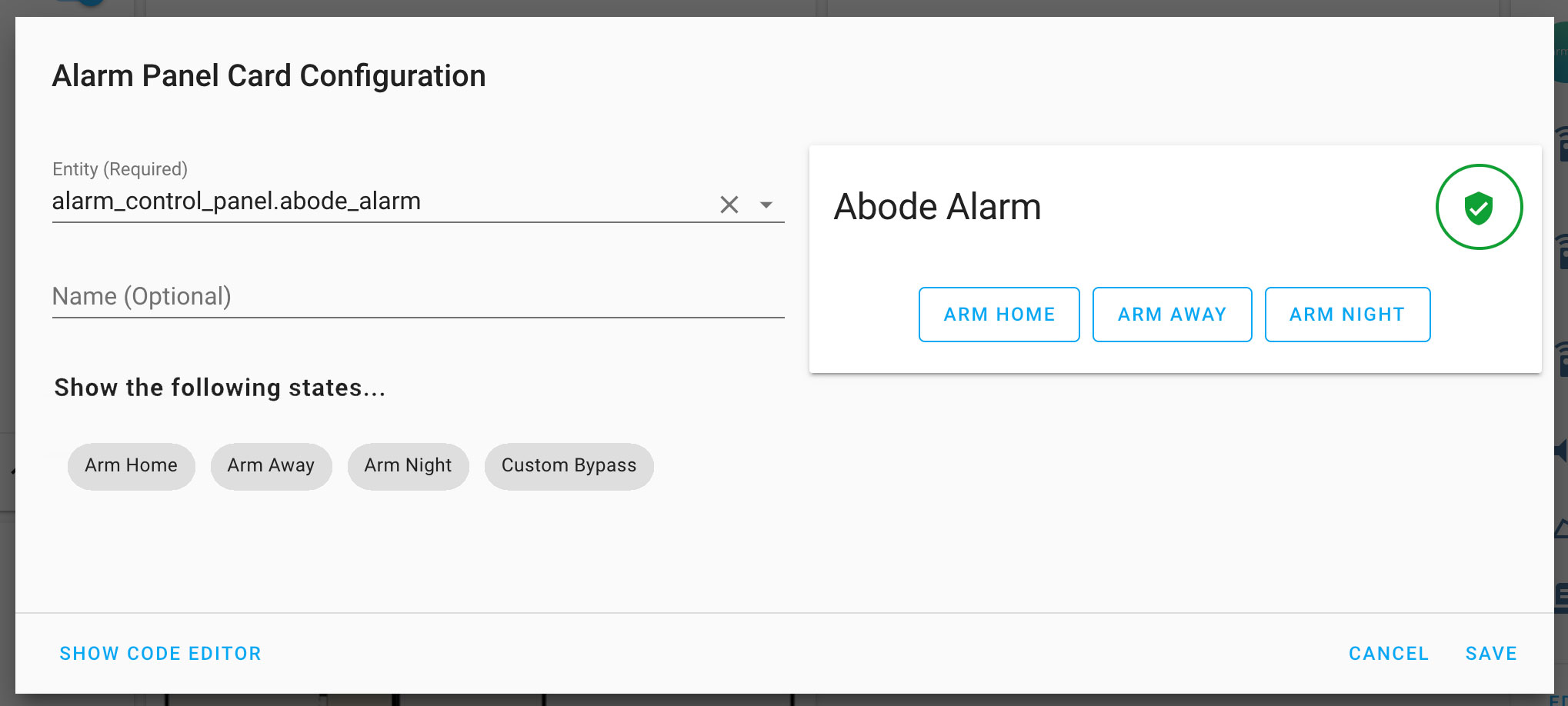The height and width of the screenshot is (706, 1568).
Task: Focus the Name (Optional) input field
Action: [418, 297]
